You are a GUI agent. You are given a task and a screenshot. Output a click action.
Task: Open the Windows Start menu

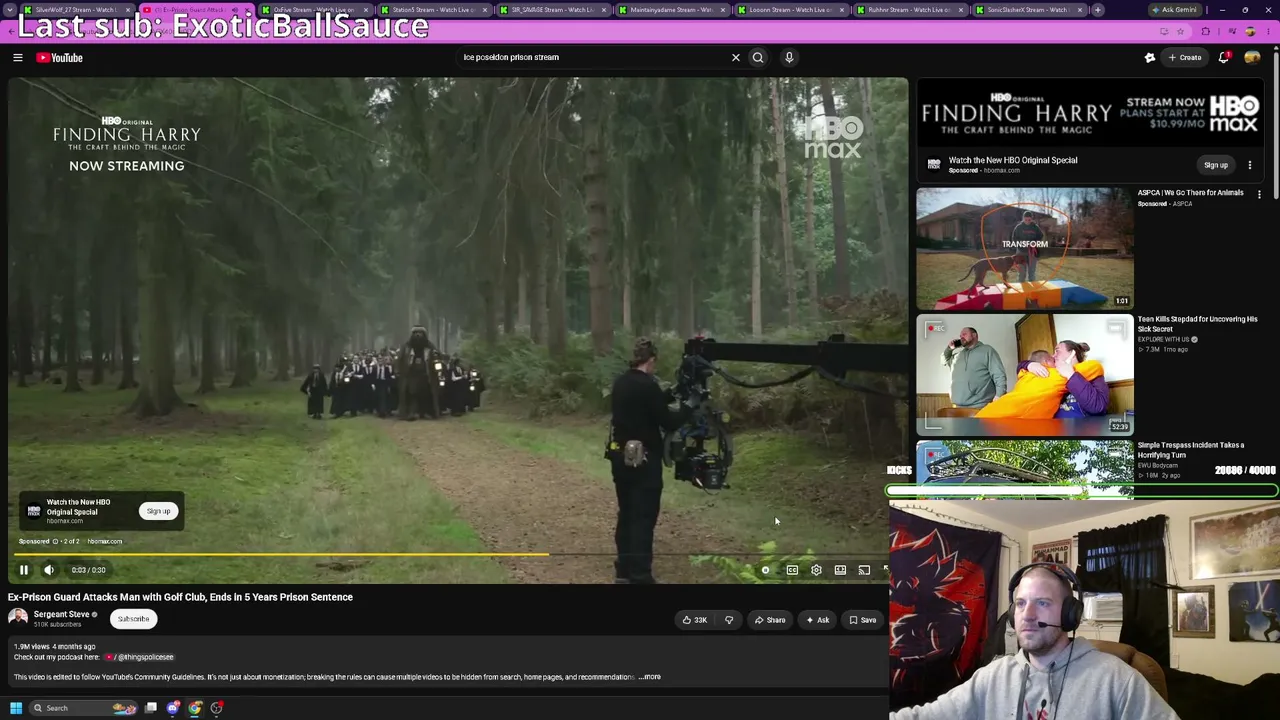point(16,708)
